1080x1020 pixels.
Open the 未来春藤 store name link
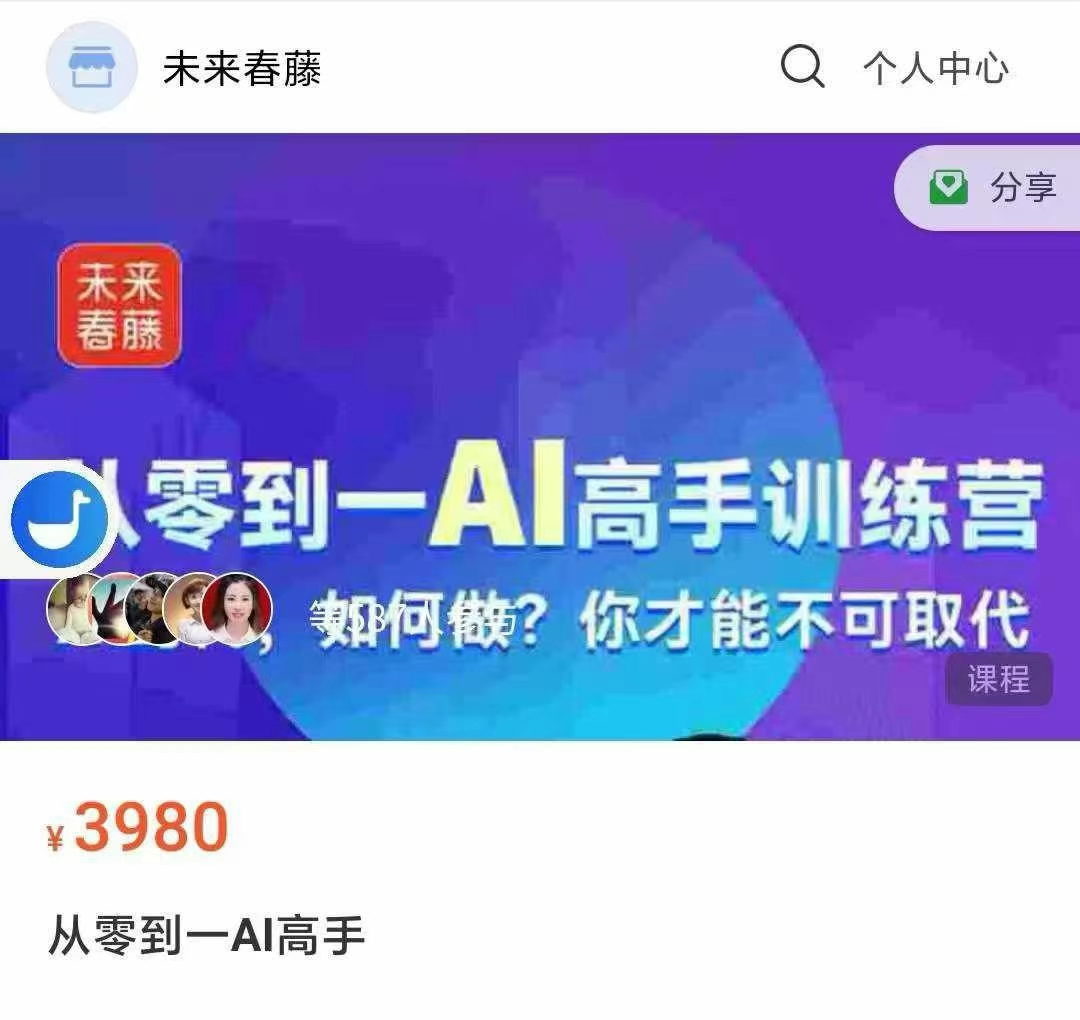tap(242, 68)
